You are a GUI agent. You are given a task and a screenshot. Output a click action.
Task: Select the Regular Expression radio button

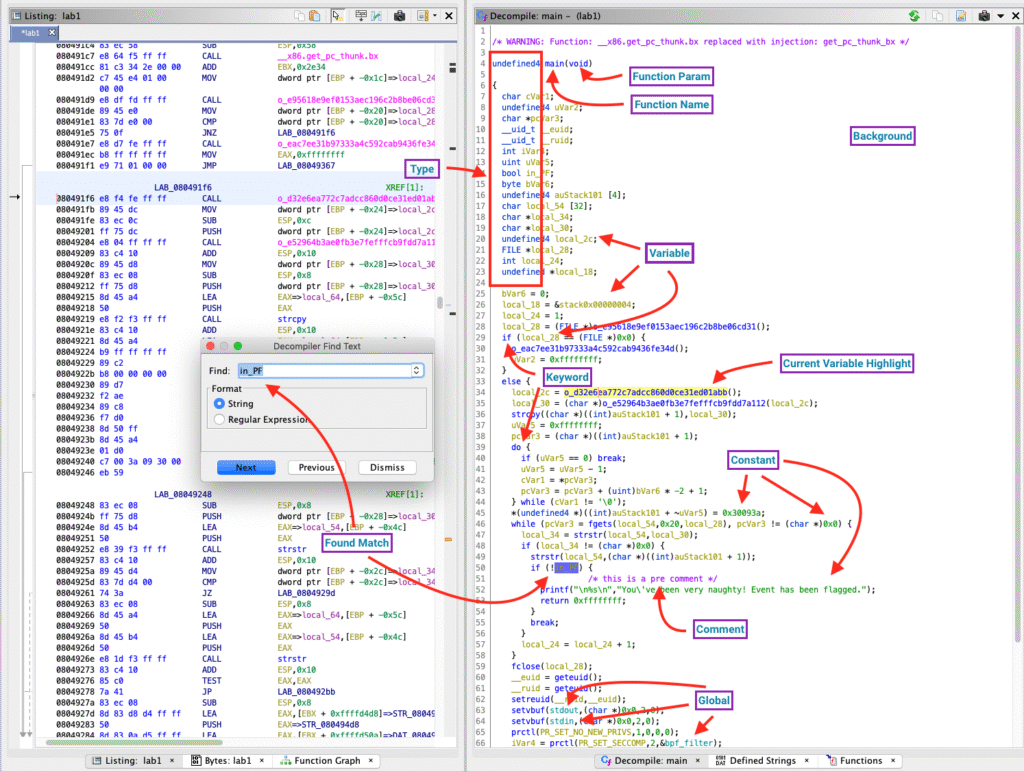click(219, 420)
